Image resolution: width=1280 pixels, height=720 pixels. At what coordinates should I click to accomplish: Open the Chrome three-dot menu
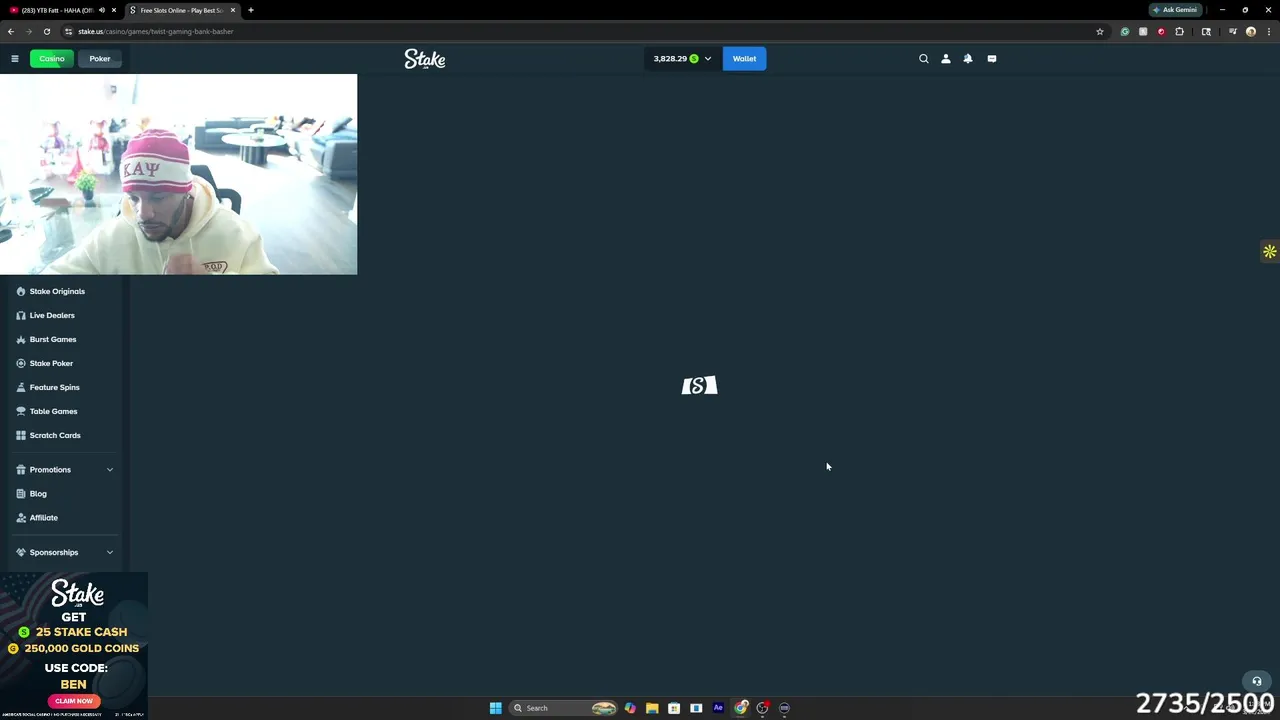[x=1268, y=31]
